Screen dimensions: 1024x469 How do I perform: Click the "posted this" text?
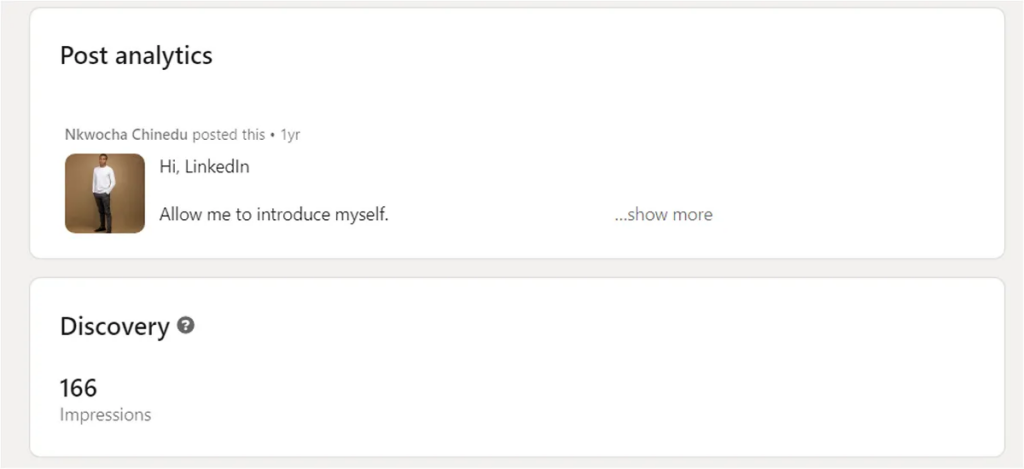pos(229,134)
